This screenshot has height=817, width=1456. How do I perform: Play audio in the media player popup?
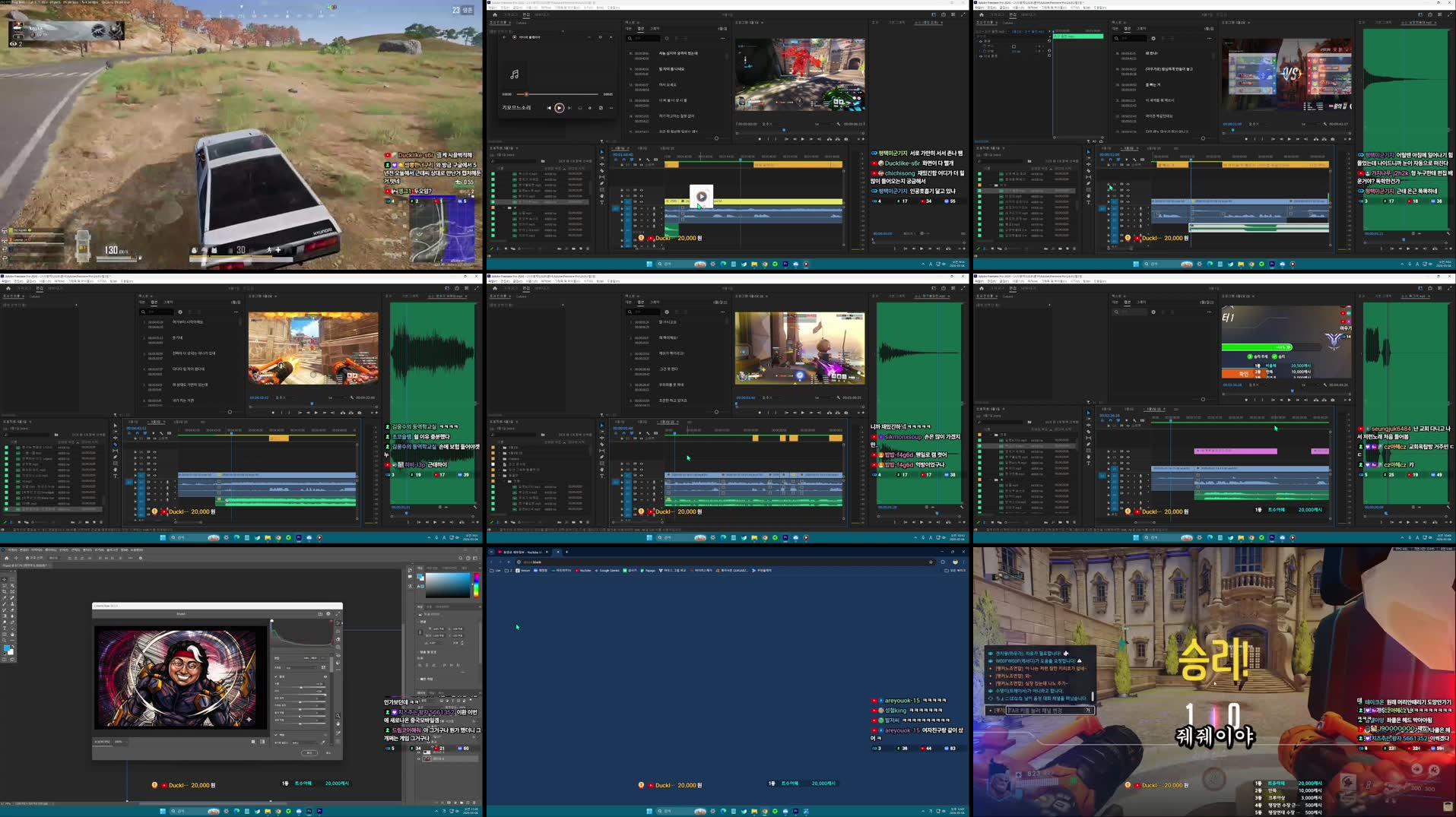click(560, 108)
